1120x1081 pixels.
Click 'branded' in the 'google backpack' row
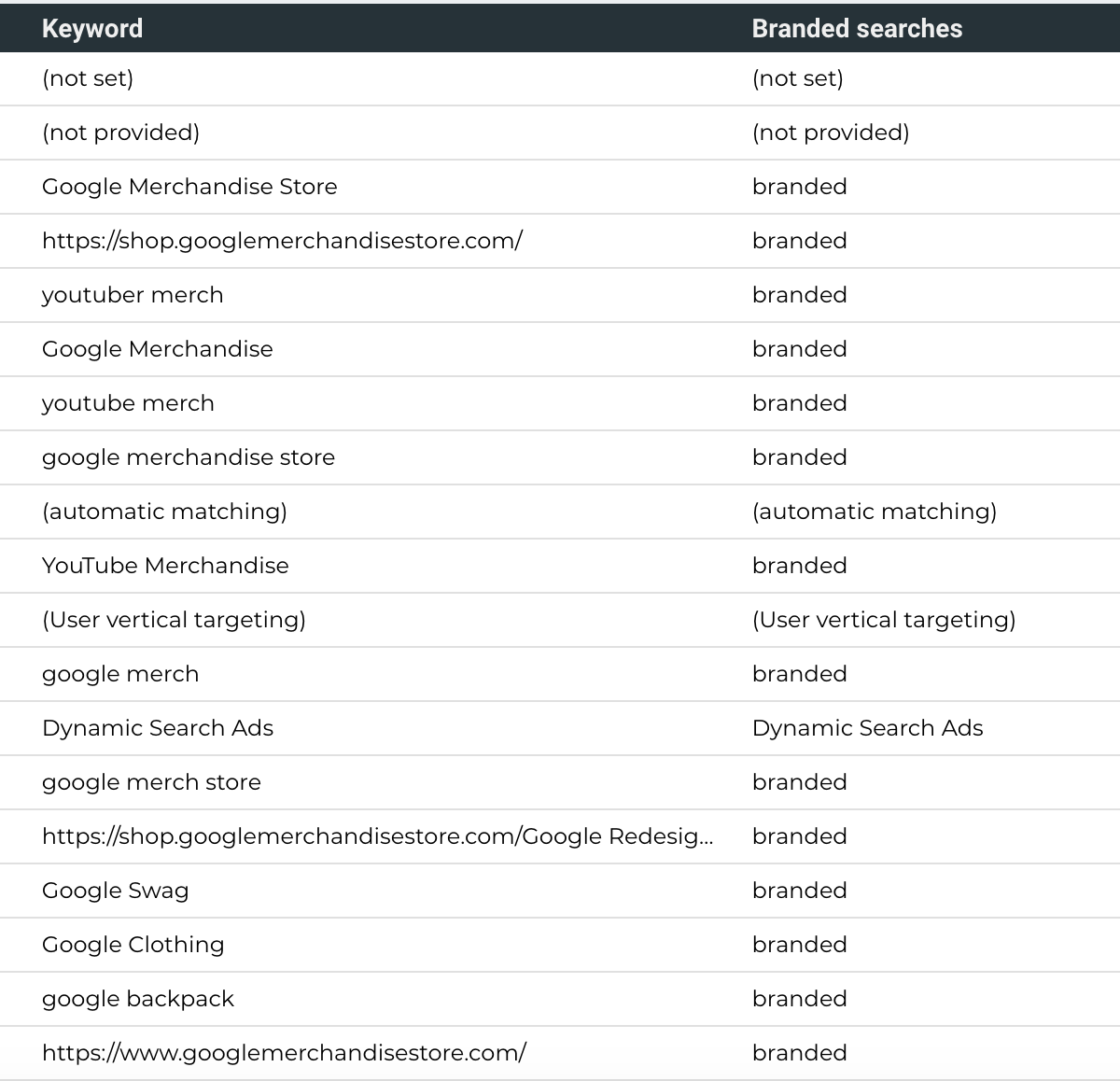coord(800,999)
